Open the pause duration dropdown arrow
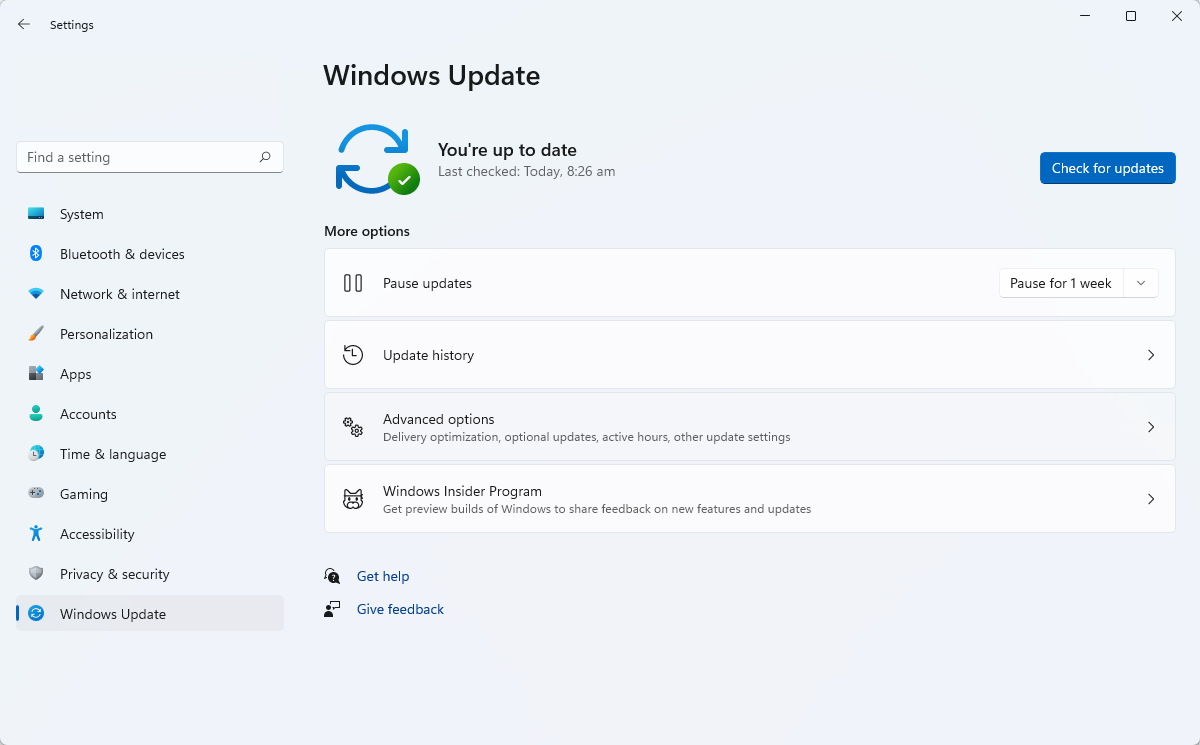 pos(1141,283)
